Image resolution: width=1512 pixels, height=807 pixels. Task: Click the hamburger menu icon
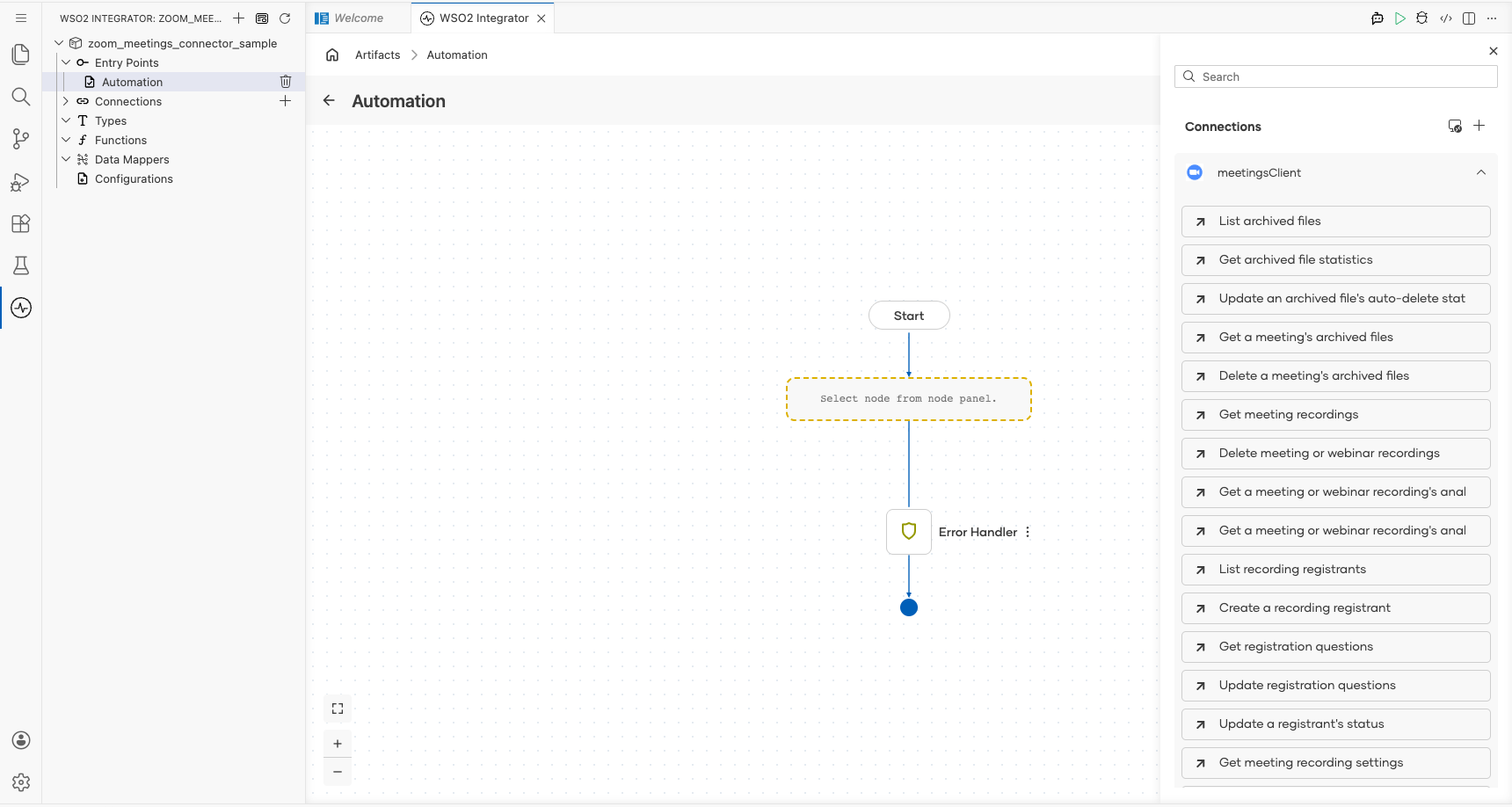21,18
